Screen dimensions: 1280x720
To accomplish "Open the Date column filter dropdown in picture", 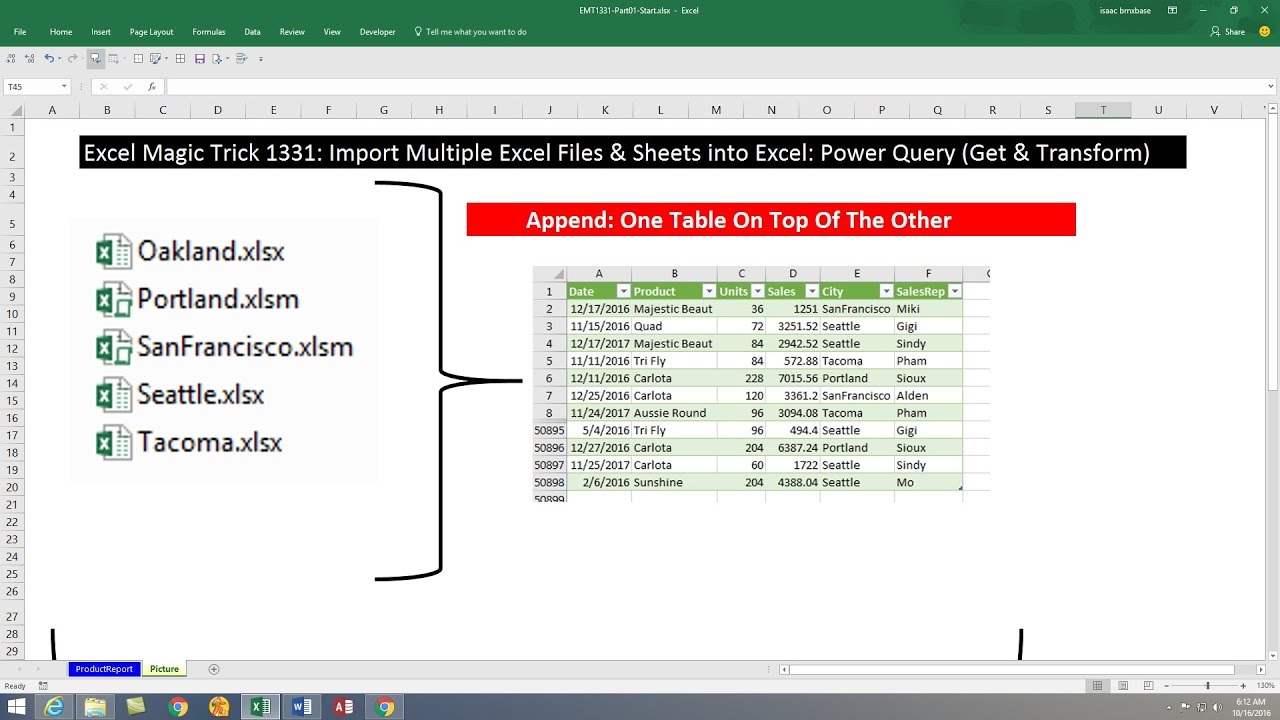I will (624, 291).
